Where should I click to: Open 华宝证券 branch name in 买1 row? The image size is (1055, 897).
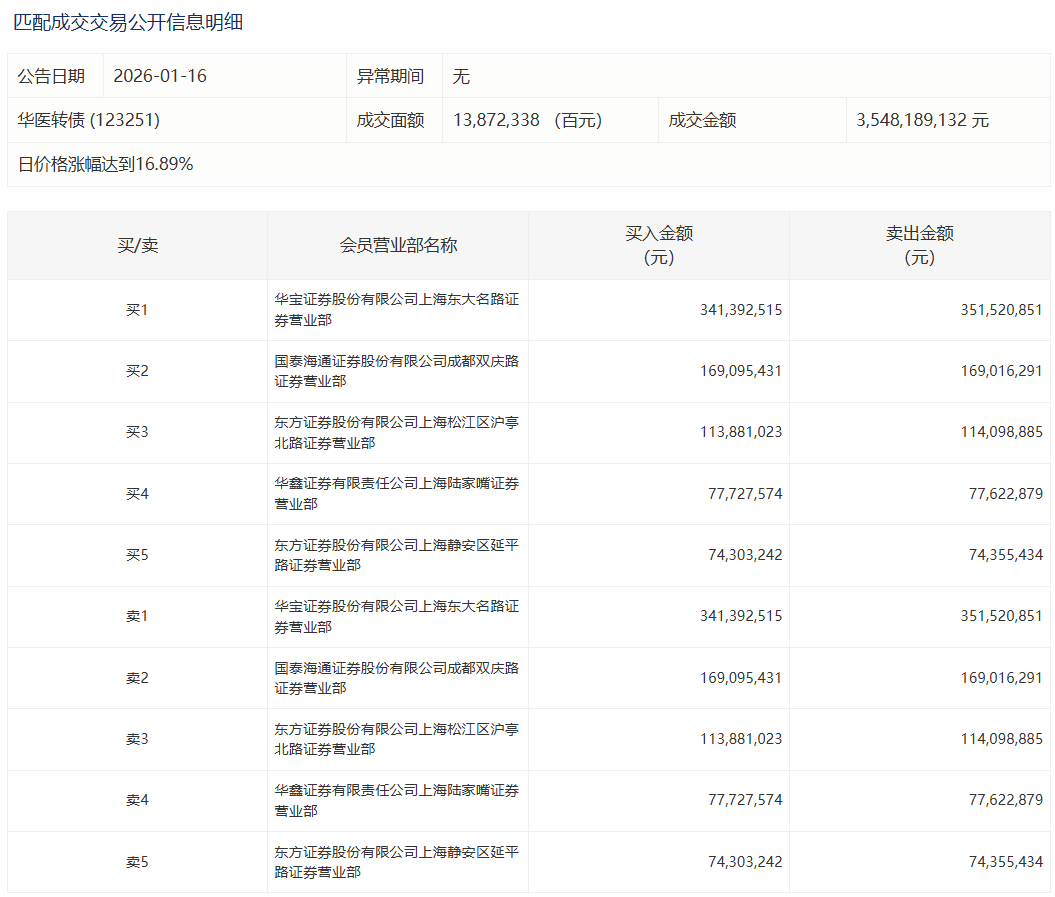396,310
